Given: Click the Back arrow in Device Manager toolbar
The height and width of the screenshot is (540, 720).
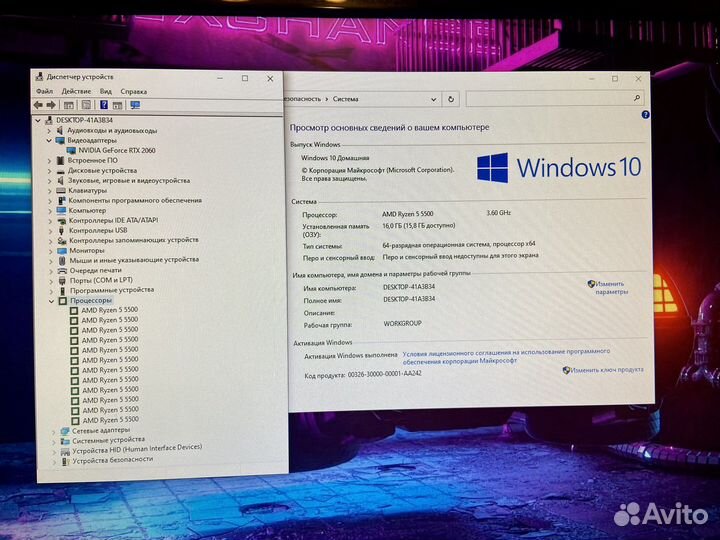Looking at the screenshot, I should click(38, 105).
